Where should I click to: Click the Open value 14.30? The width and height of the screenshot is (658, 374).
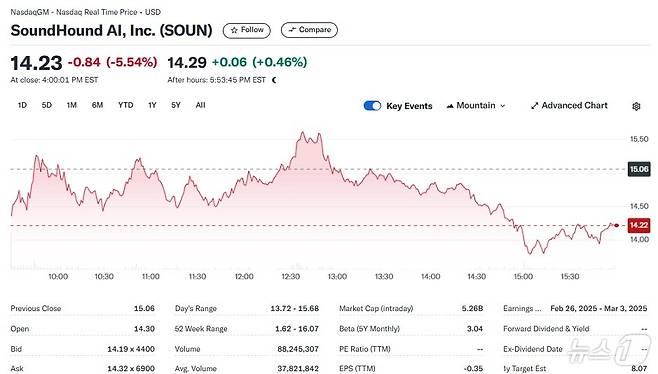point(144,329)
